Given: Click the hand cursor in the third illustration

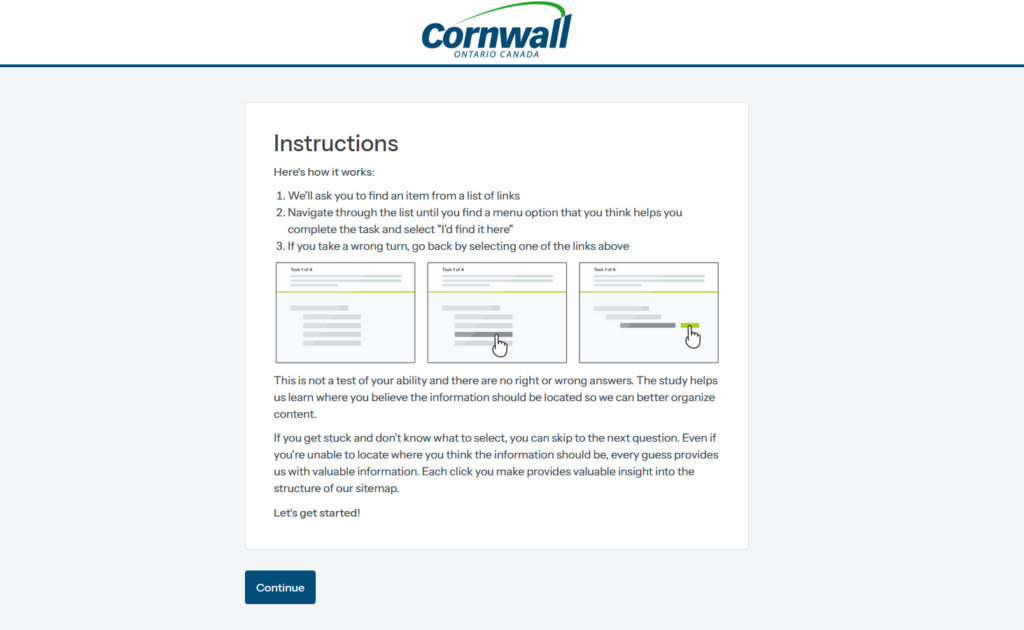Looking at the screenshot, I should click(x=693, y=337).
